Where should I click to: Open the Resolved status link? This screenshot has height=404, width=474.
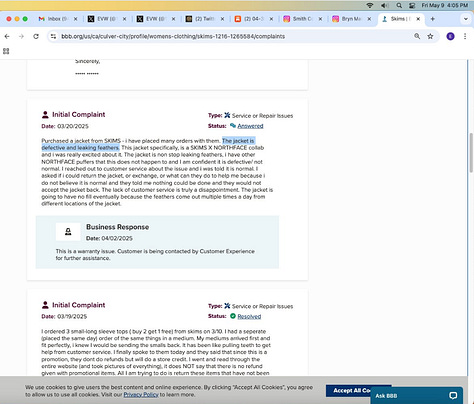click(x=249, y=316)
